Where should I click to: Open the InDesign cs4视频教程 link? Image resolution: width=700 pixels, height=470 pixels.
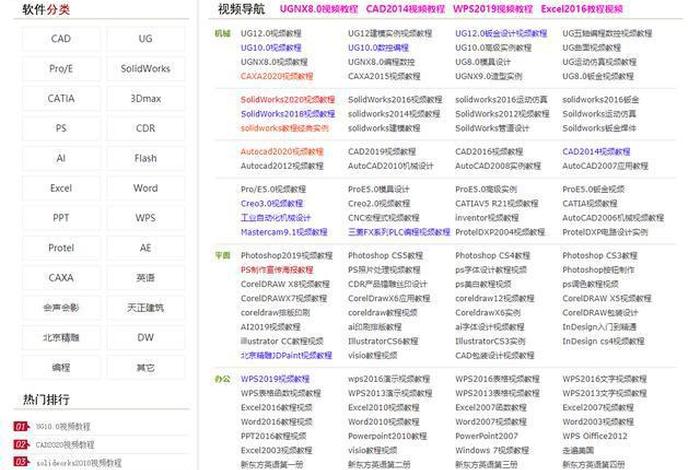(x=603, y=341)
